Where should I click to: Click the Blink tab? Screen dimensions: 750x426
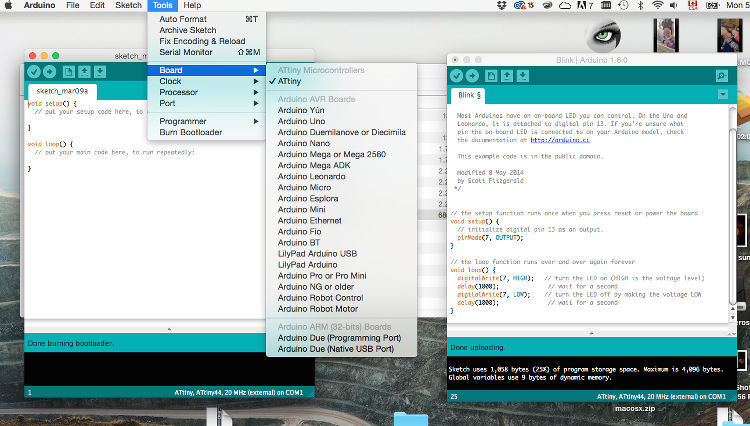(469, 95)
